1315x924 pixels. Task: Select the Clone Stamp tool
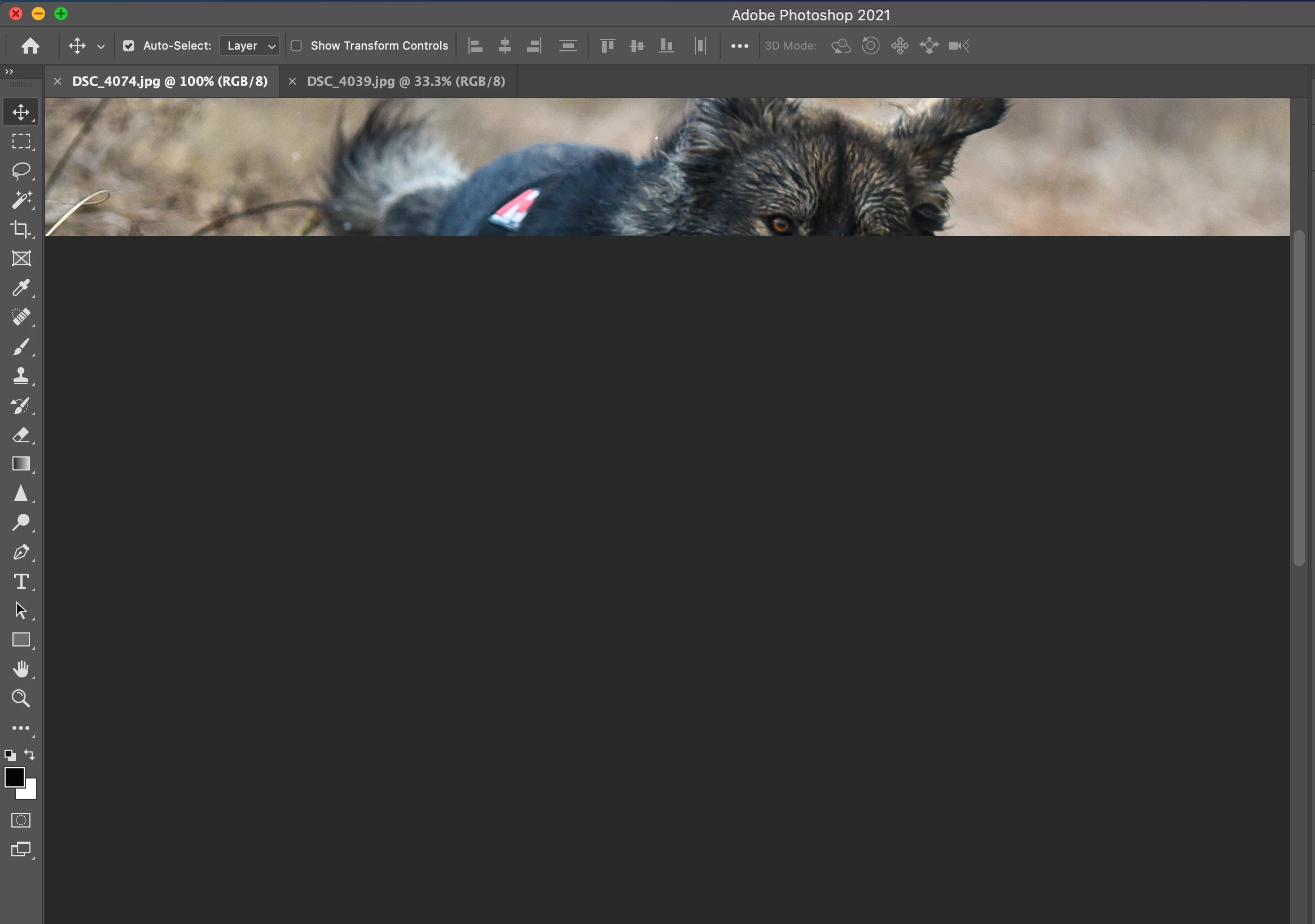[21, 376]
